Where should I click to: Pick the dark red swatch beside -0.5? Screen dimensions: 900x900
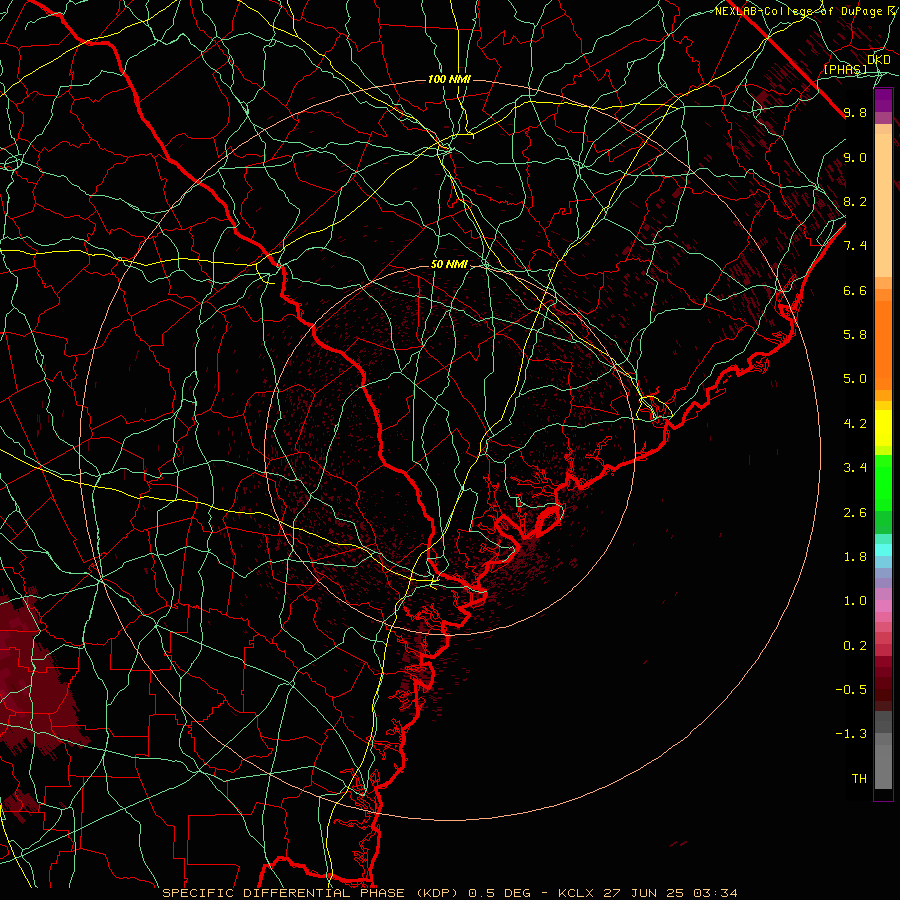pyautogui.click(x=883, y=689)
